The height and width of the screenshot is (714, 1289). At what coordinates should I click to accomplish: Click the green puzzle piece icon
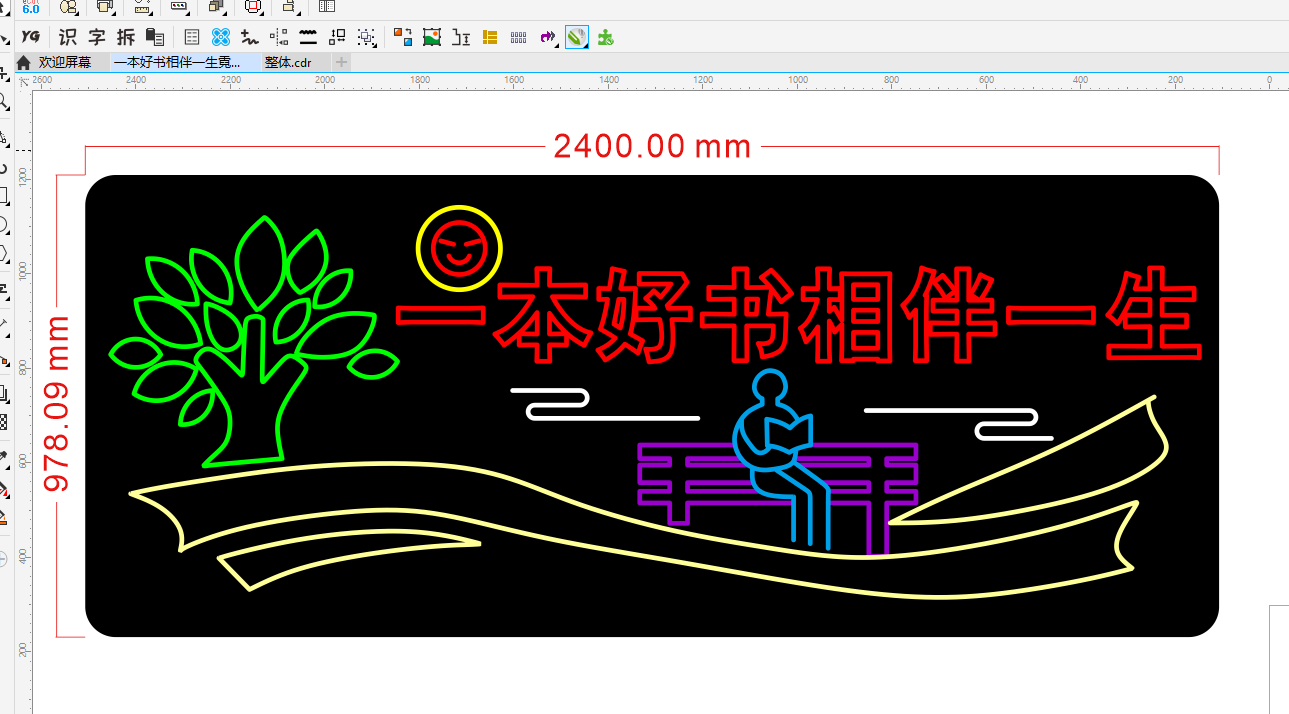coord(605,37)
